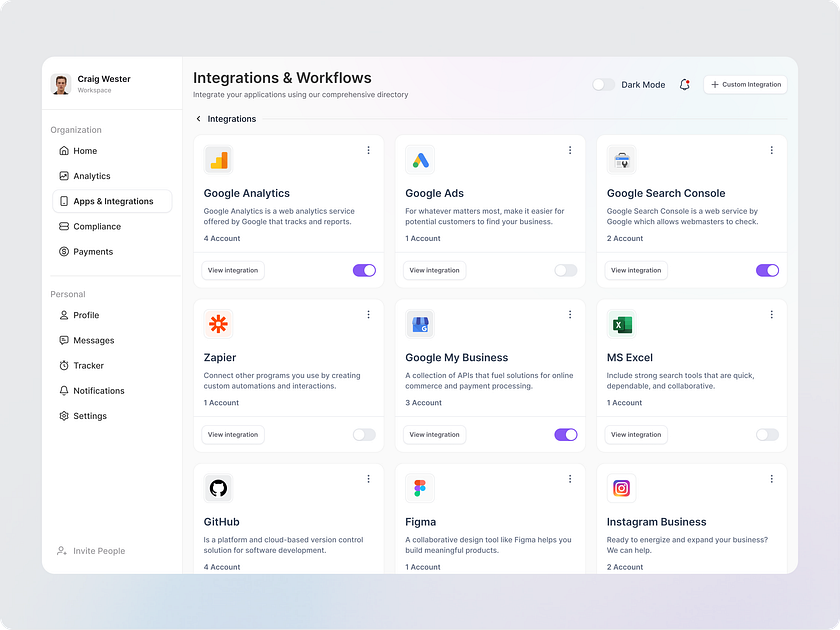Toggle Dark Mode switch on
Image resolution: width=840 pixels, height=630 pixels.
tap(603, 85)
